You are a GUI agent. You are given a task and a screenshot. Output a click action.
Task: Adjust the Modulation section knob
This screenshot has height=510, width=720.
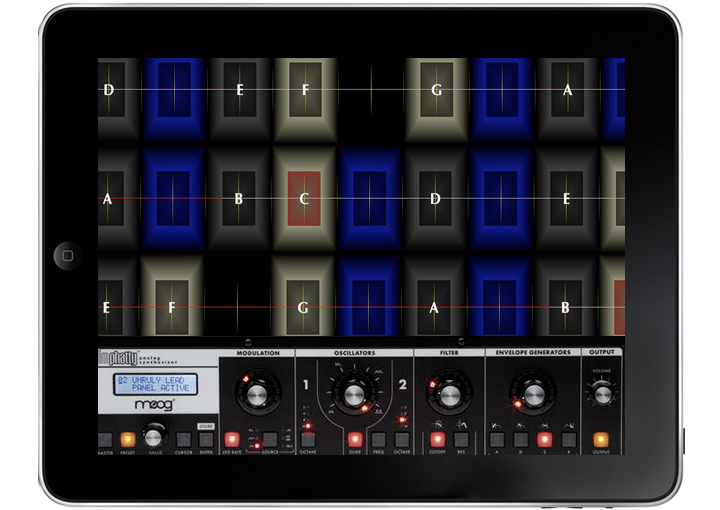[x=257, y=393]
